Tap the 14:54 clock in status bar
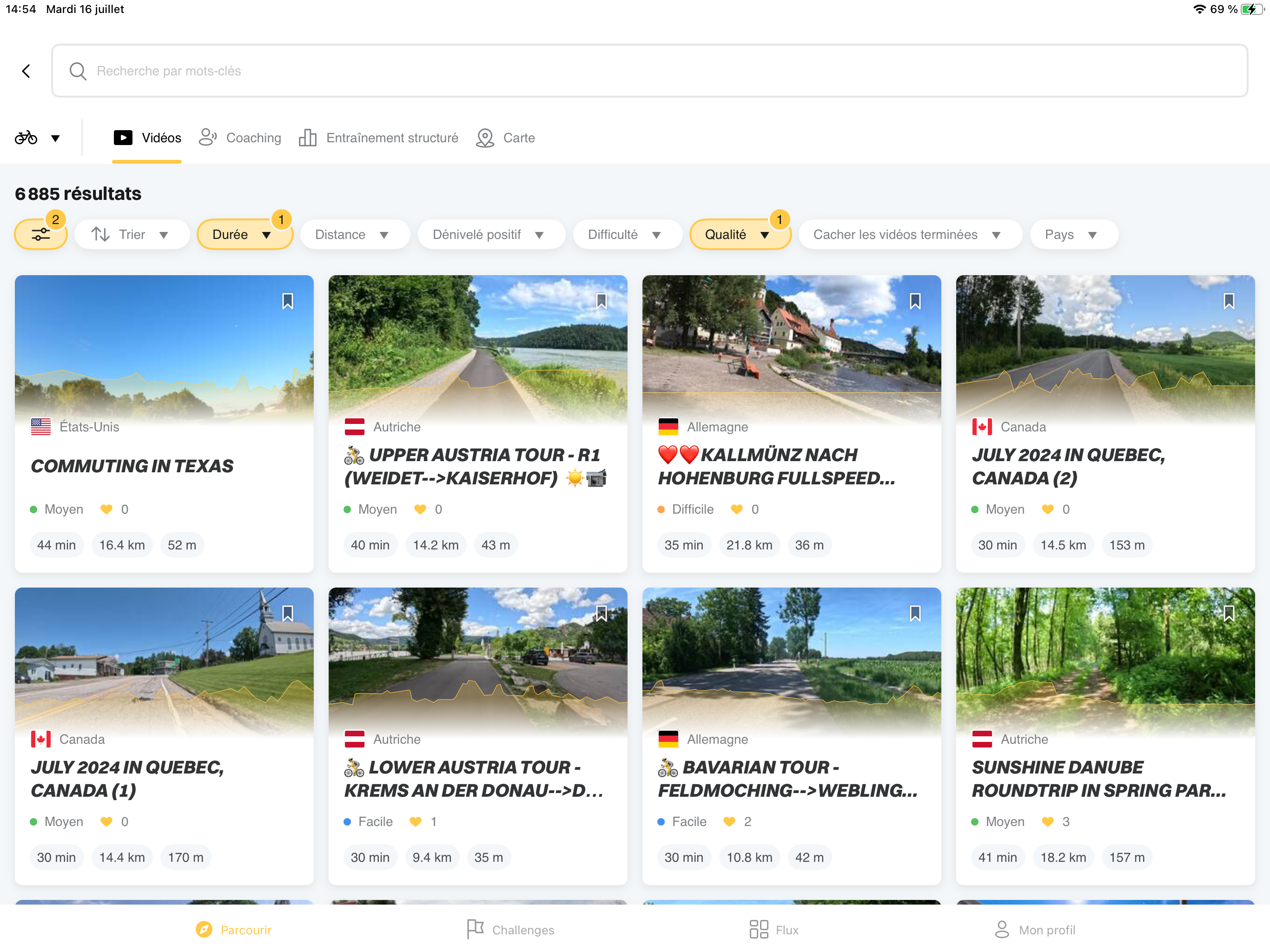The width and height of the screenshot is (1270, 952). (20, 9)
